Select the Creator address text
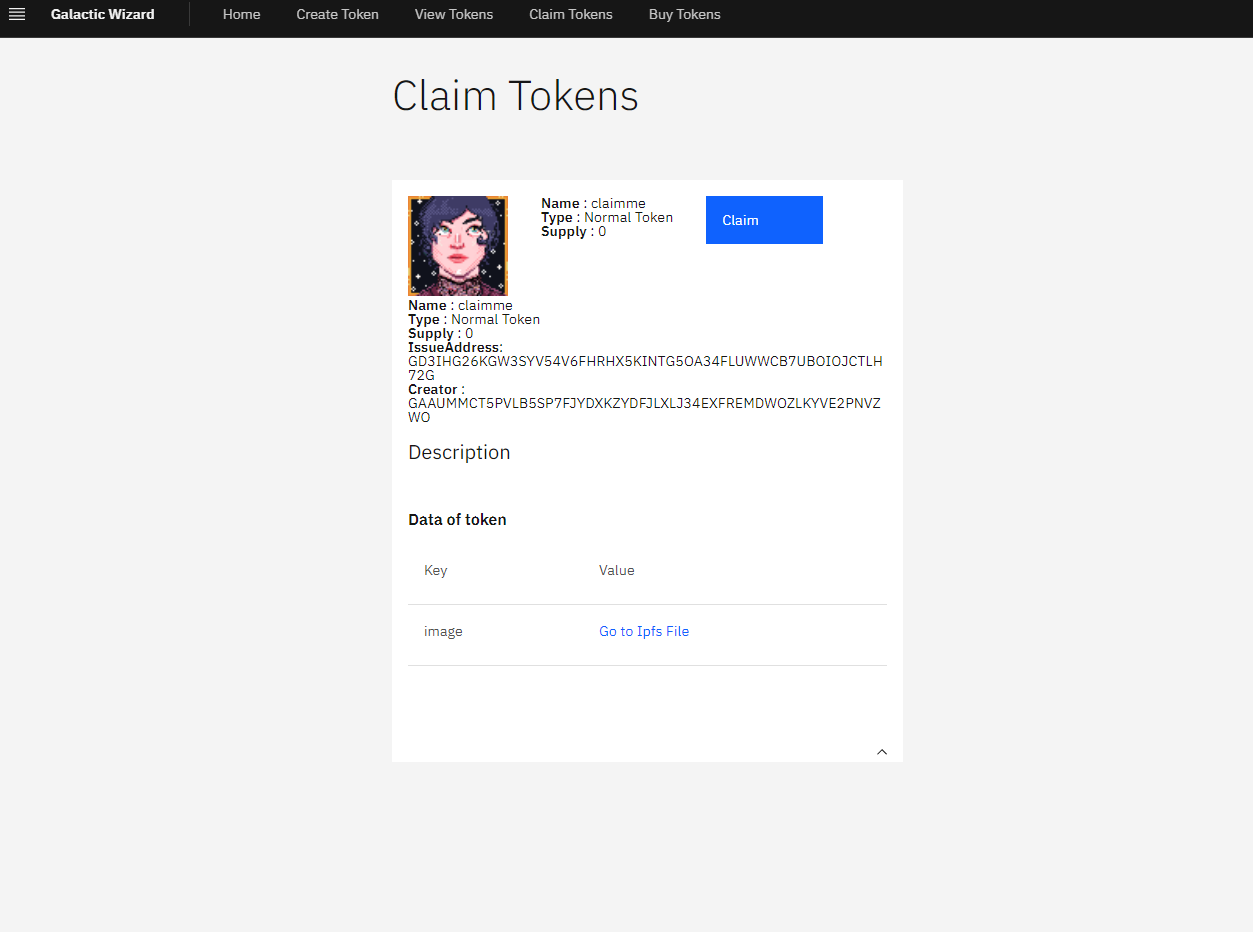Screen dimensions: 1253x932 coord(645,410)
